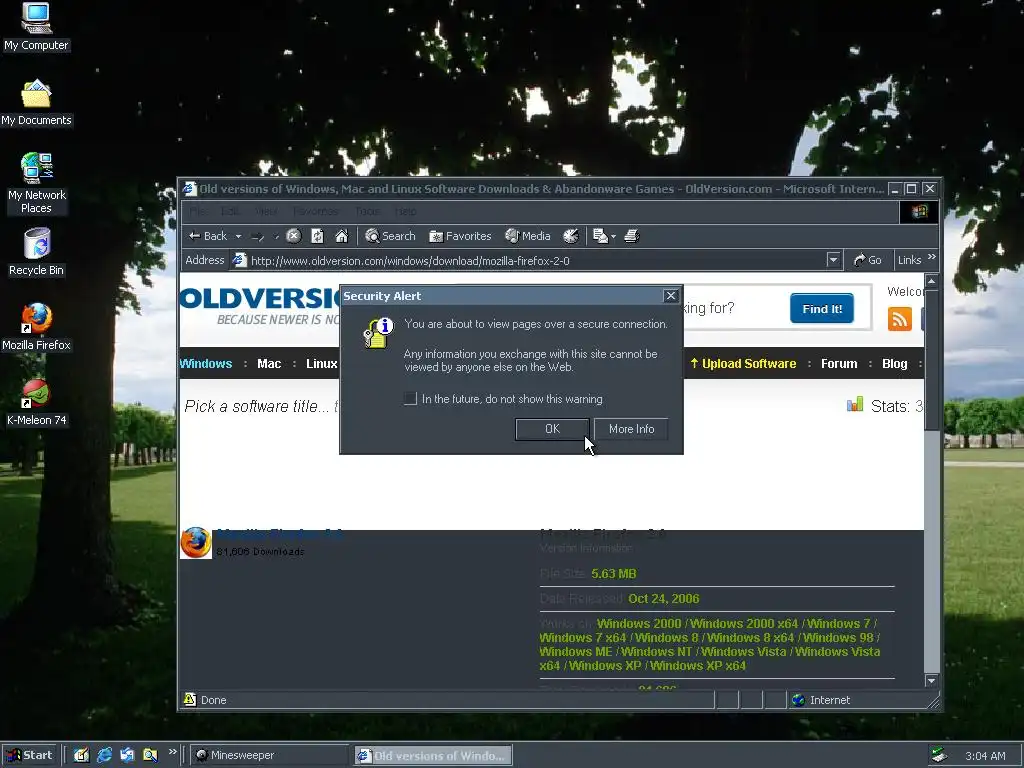
Task: Open the Search pane in Internet Explorer
Action: 391,236
